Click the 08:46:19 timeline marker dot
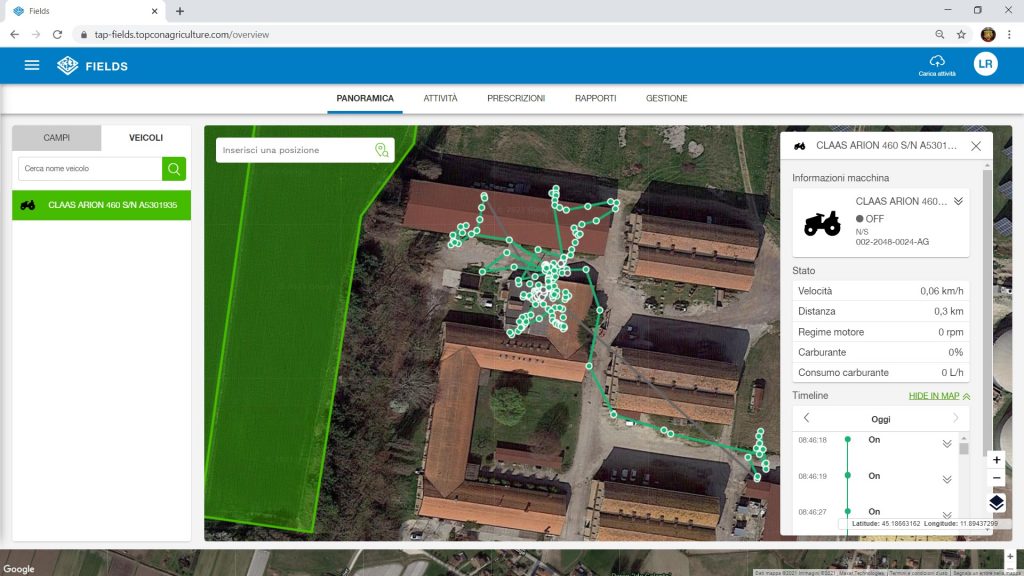1024x576 pixels. (848, 475)
